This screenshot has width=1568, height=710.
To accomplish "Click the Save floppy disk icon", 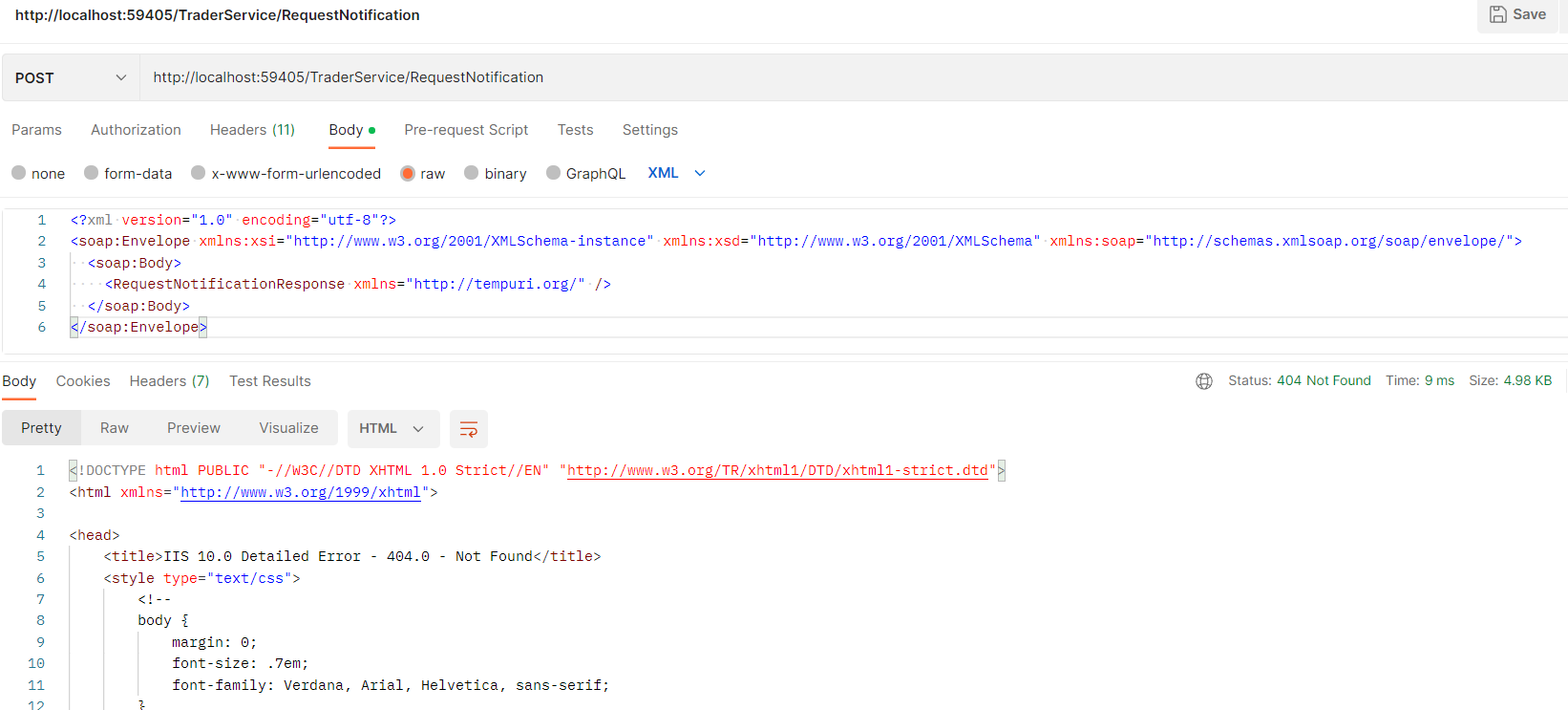I will tap(1498, 14).
